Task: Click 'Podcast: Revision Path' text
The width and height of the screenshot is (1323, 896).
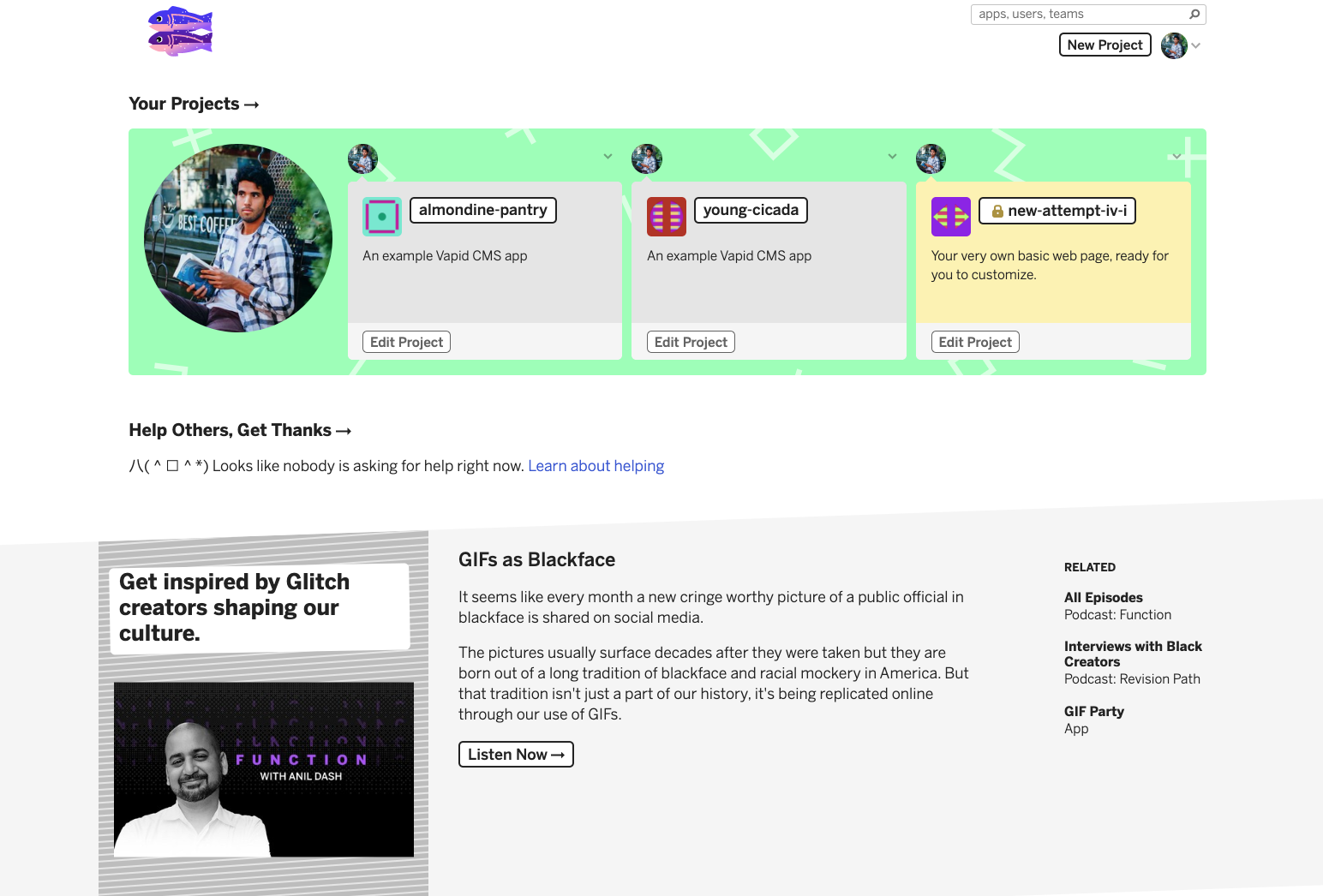Action: point(1132,678)
